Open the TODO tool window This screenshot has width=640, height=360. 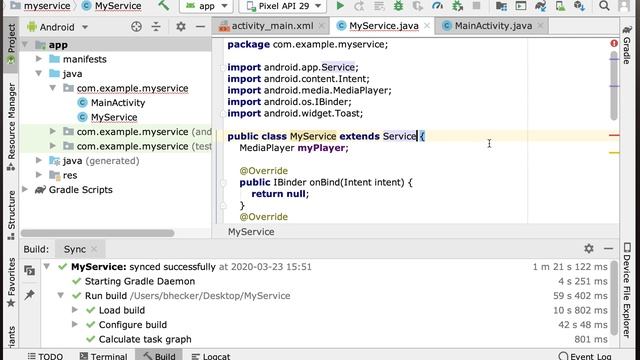(x=45, y=356)
